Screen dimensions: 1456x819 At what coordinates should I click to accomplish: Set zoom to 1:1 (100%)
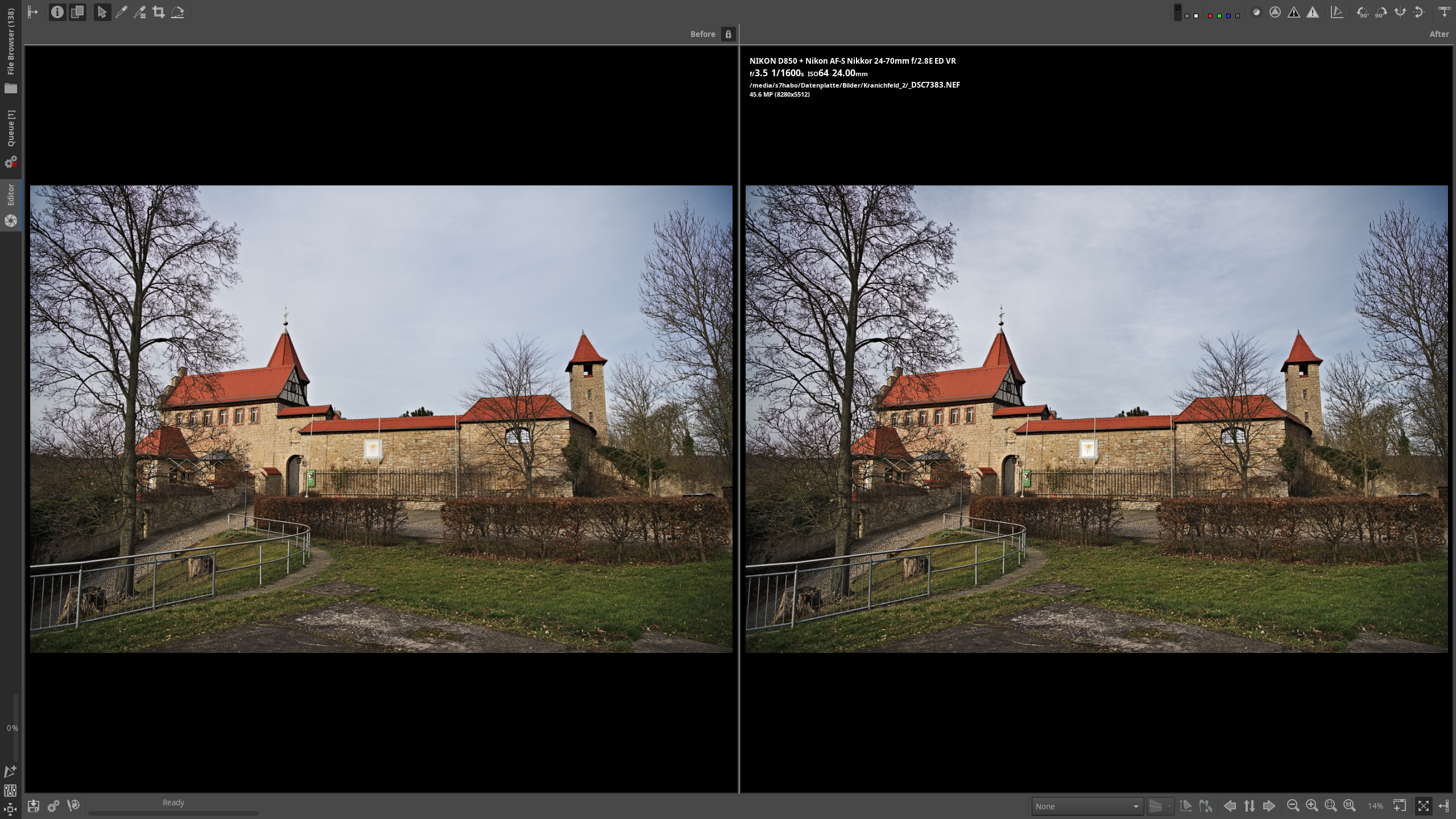point(1349,806)
